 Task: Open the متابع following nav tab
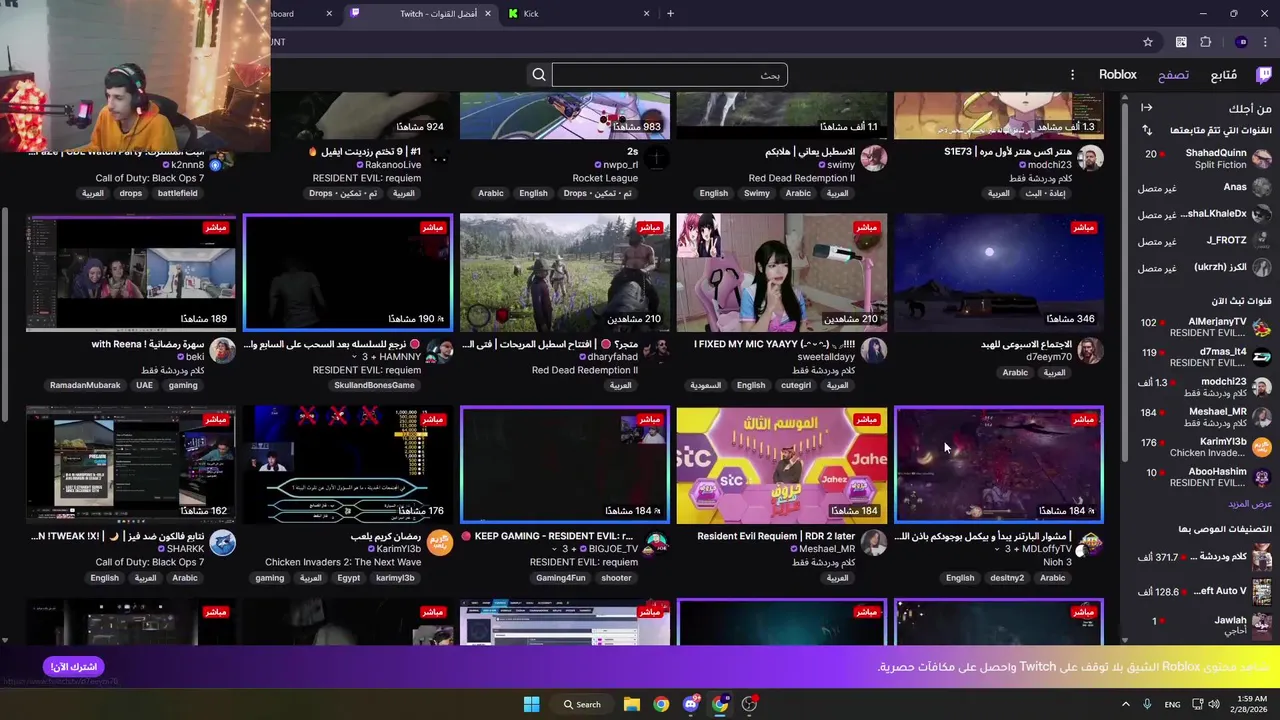coord(1224,75)
